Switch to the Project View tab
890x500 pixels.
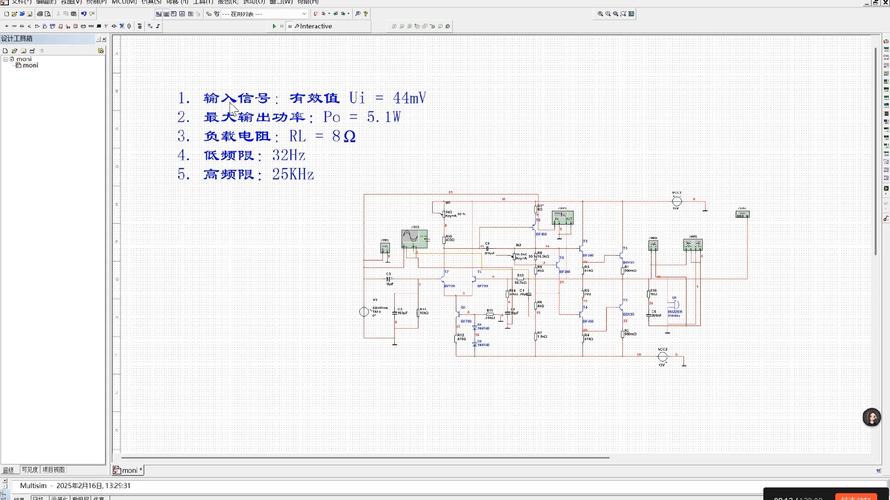click(x=53, y=469)
